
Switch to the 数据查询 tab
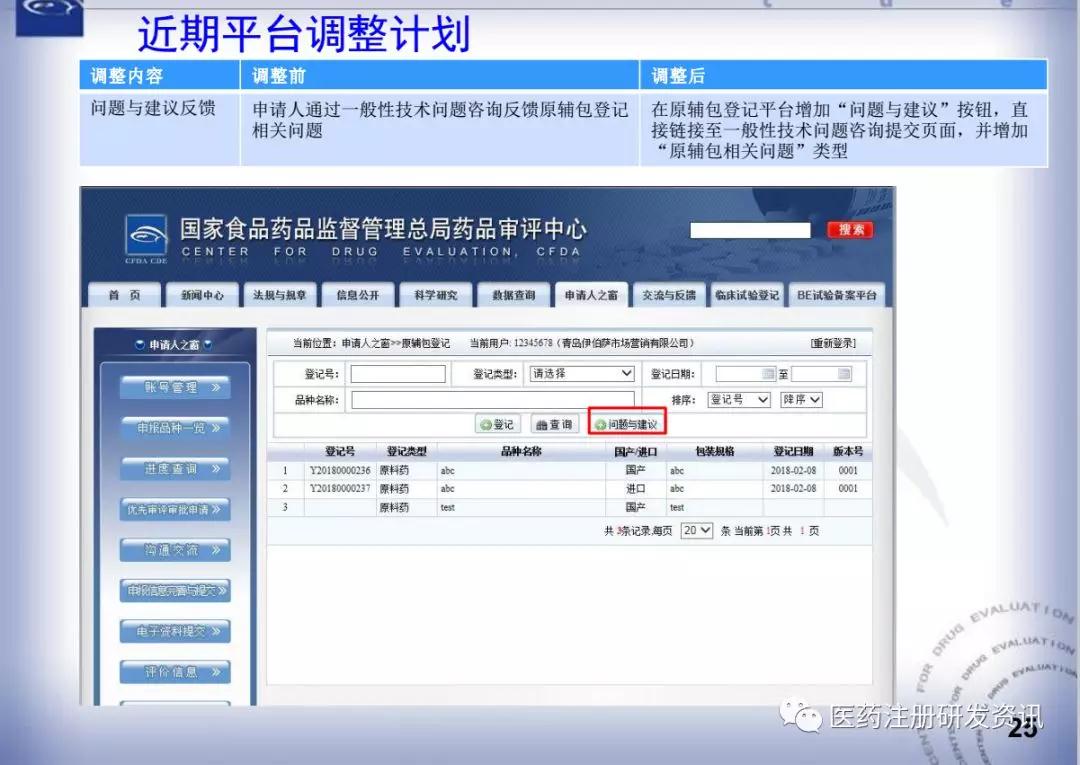point(514,295)
